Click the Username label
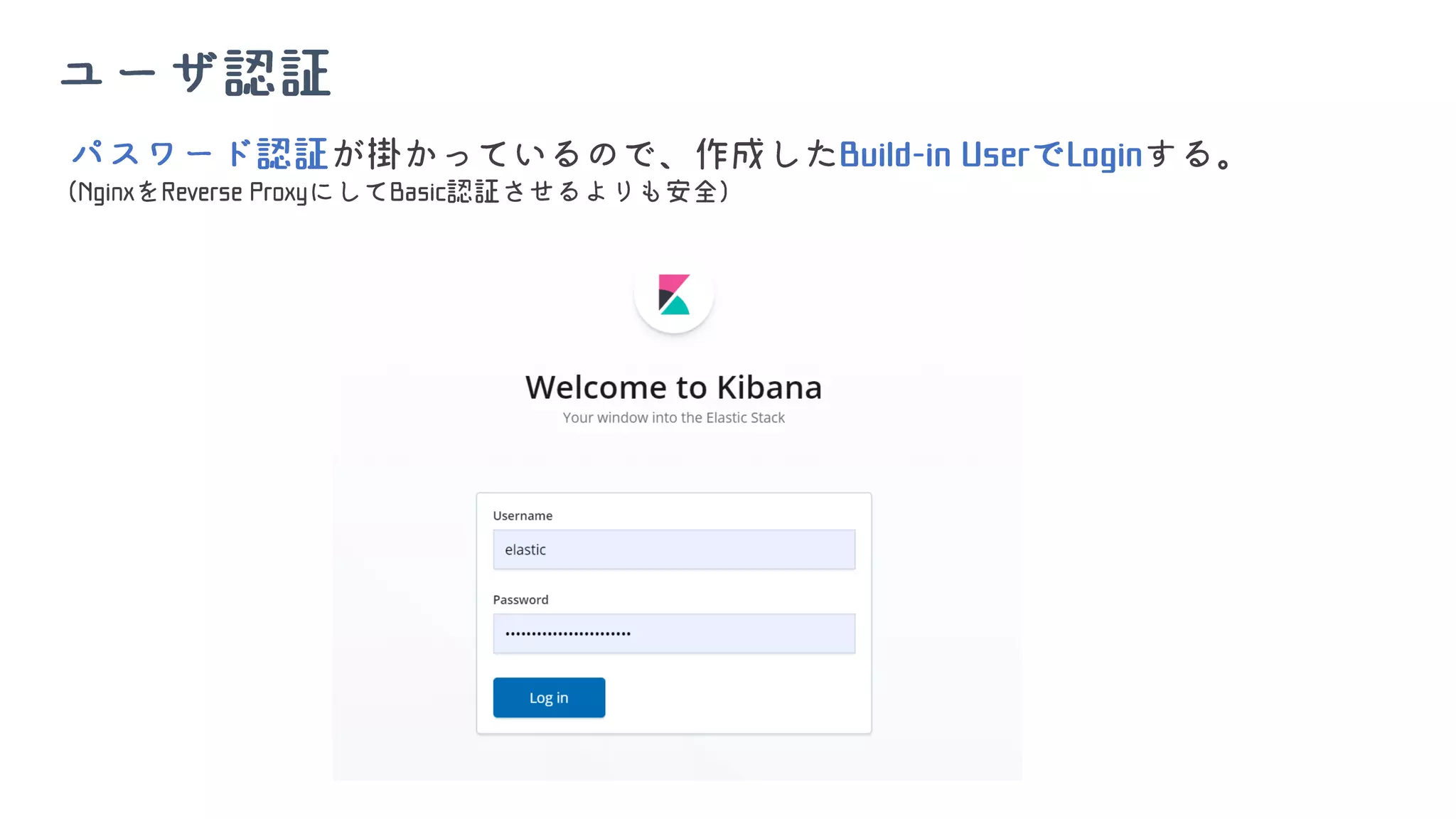This screenshot has height=819, width=1456. coord(523,515)
